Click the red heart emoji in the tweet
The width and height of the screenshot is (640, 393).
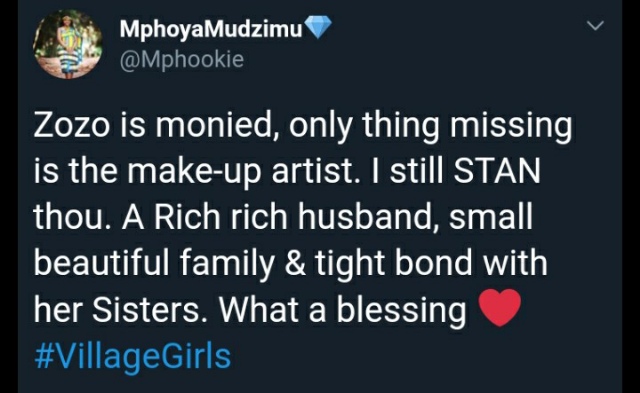[x=499, y=307]
